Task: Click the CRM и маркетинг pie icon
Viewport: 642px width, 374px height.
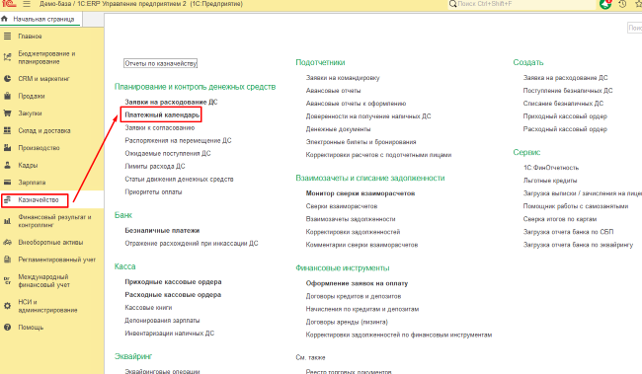Action: [7, 79]
